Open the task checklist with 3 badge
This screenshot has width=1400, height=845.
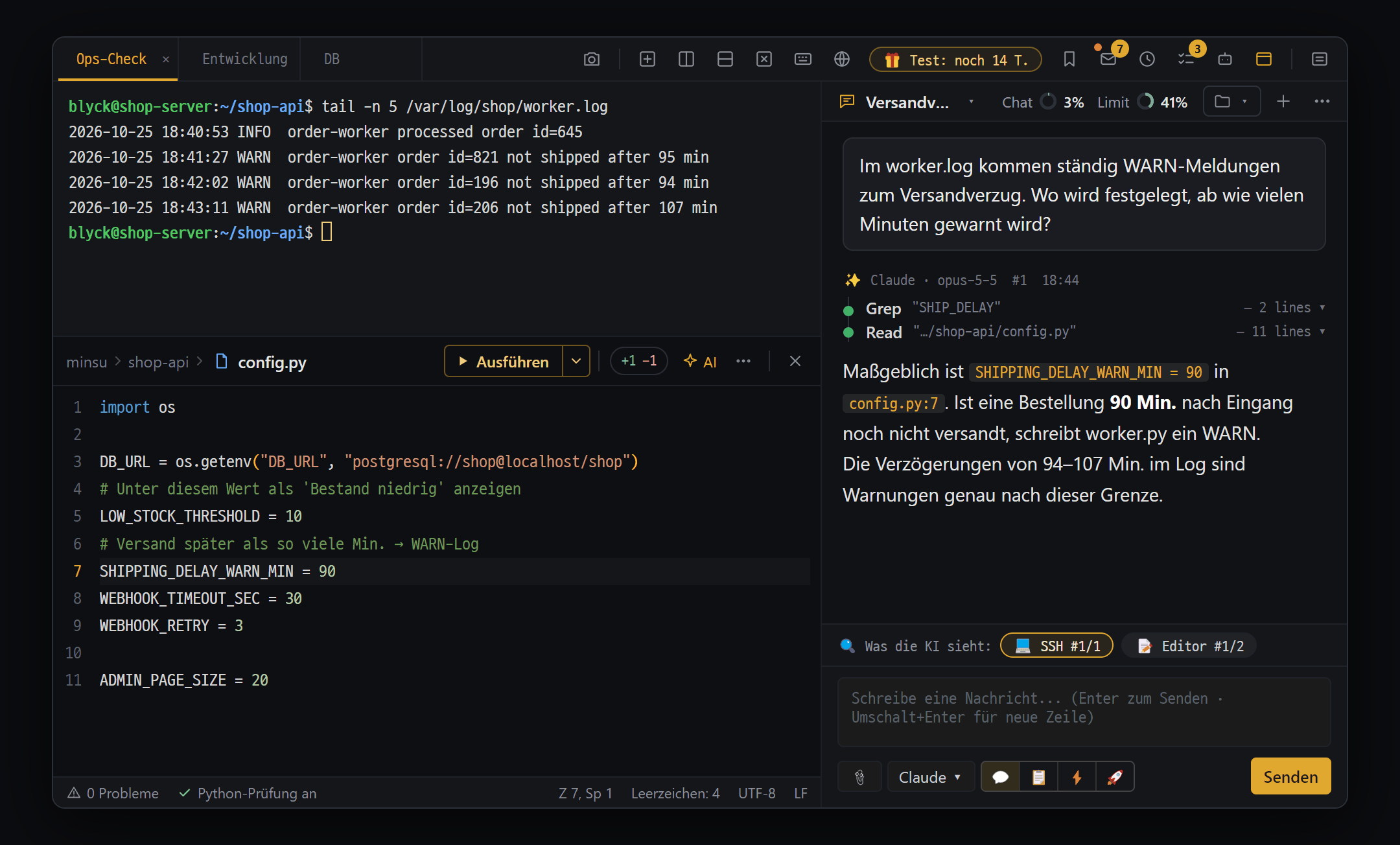[x=1186, y=60]
